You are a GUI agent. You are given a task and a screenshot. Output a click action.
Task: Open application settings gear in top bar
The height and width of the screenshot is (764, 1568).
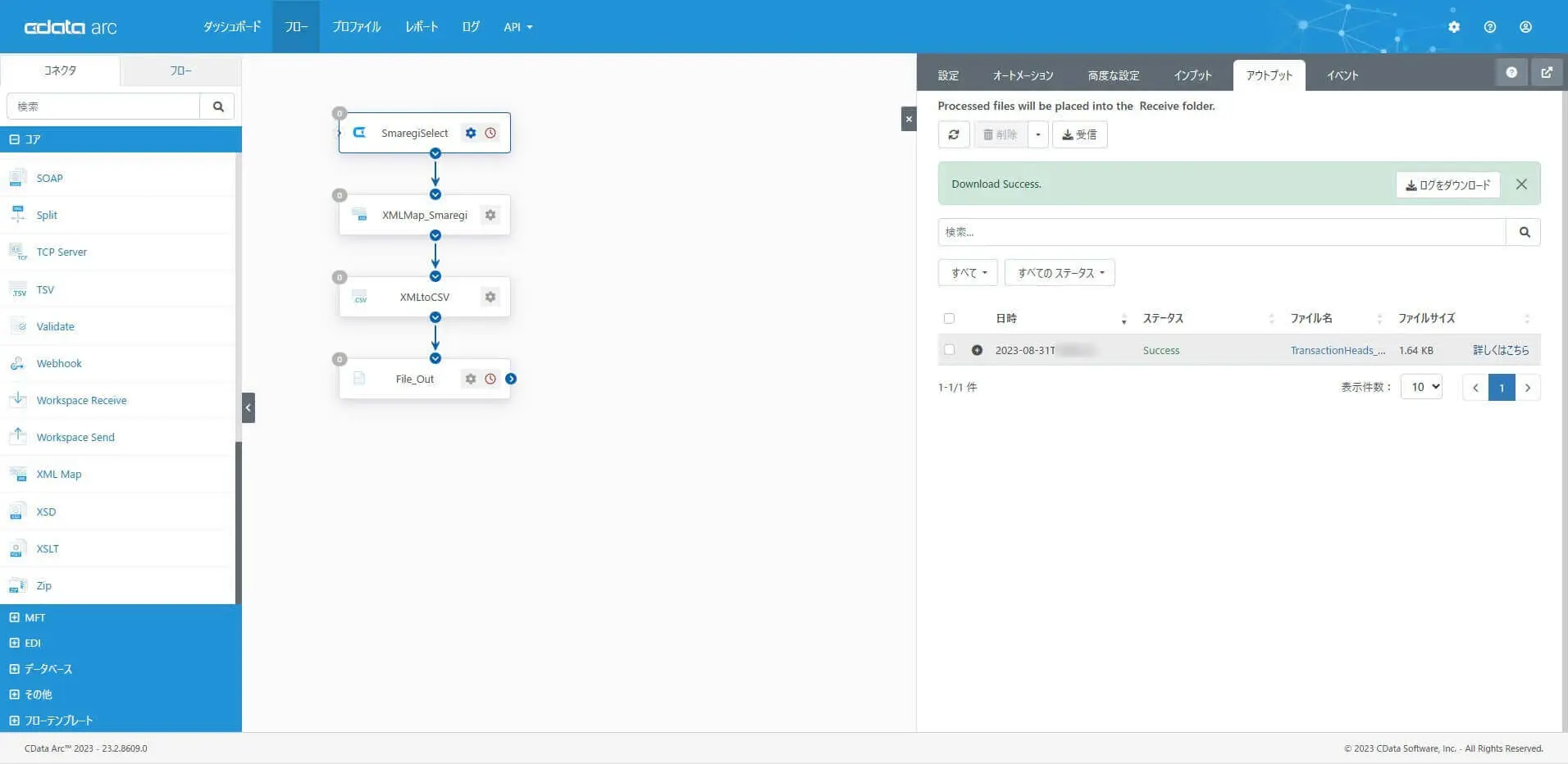point(1455,26)
